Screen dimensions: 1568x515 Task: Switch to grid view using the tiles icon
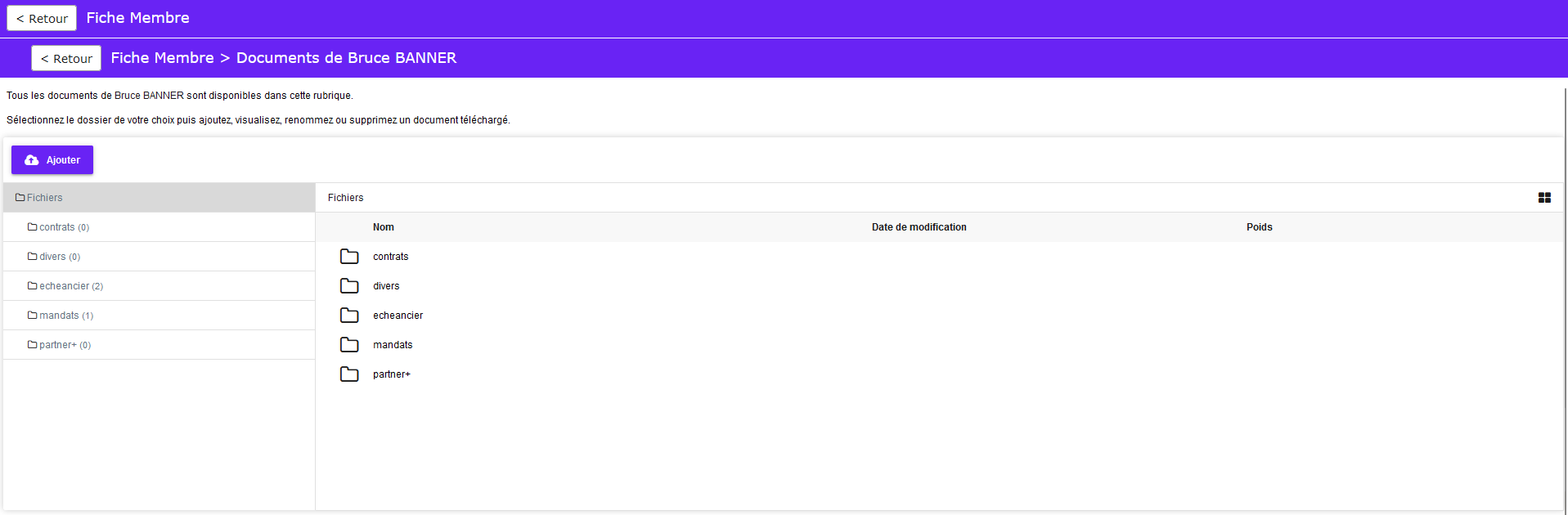(1544, 198)
